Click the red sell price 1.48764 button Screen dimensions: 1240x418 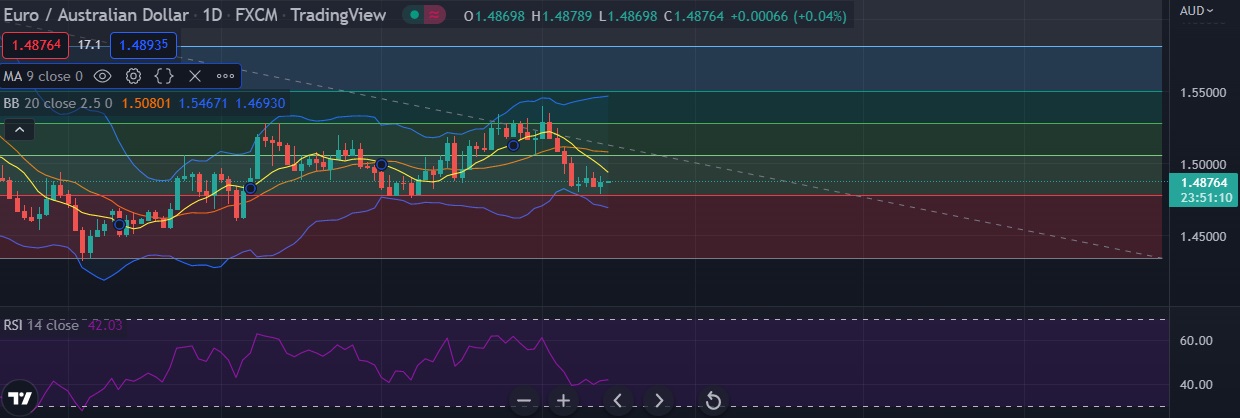click(36, 45)
